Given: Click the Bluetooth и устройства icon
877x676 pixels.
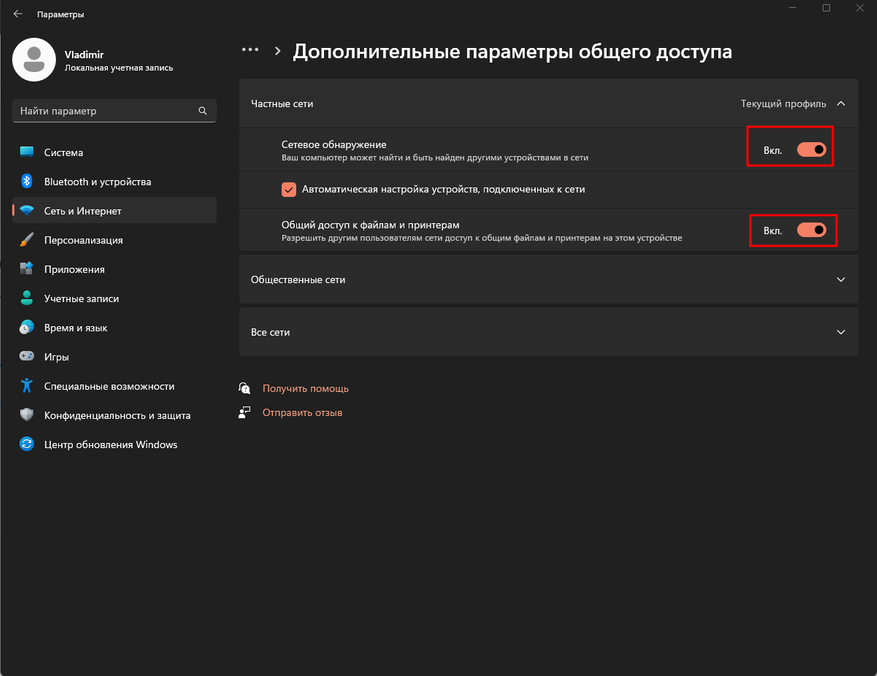Looking at the screenshot, I should pos(26,181).
